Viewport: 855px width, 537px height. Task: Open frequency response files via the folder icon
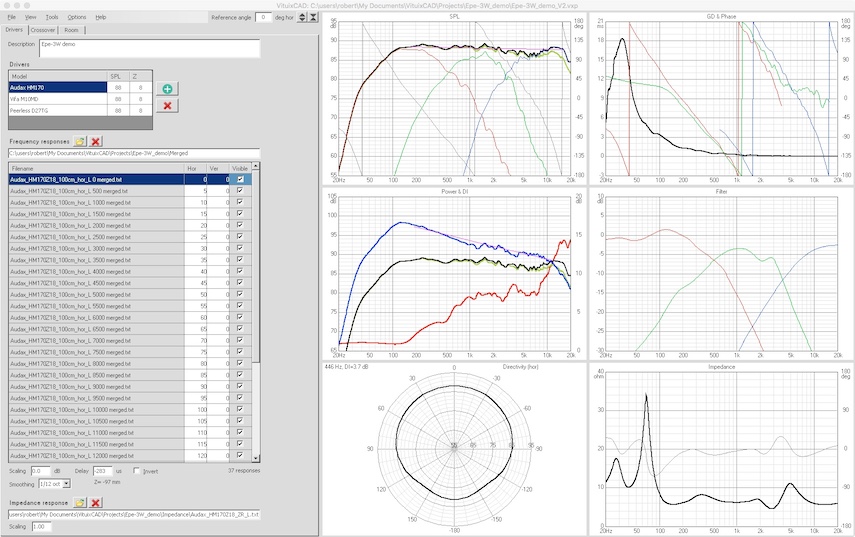tap(80, 141)
